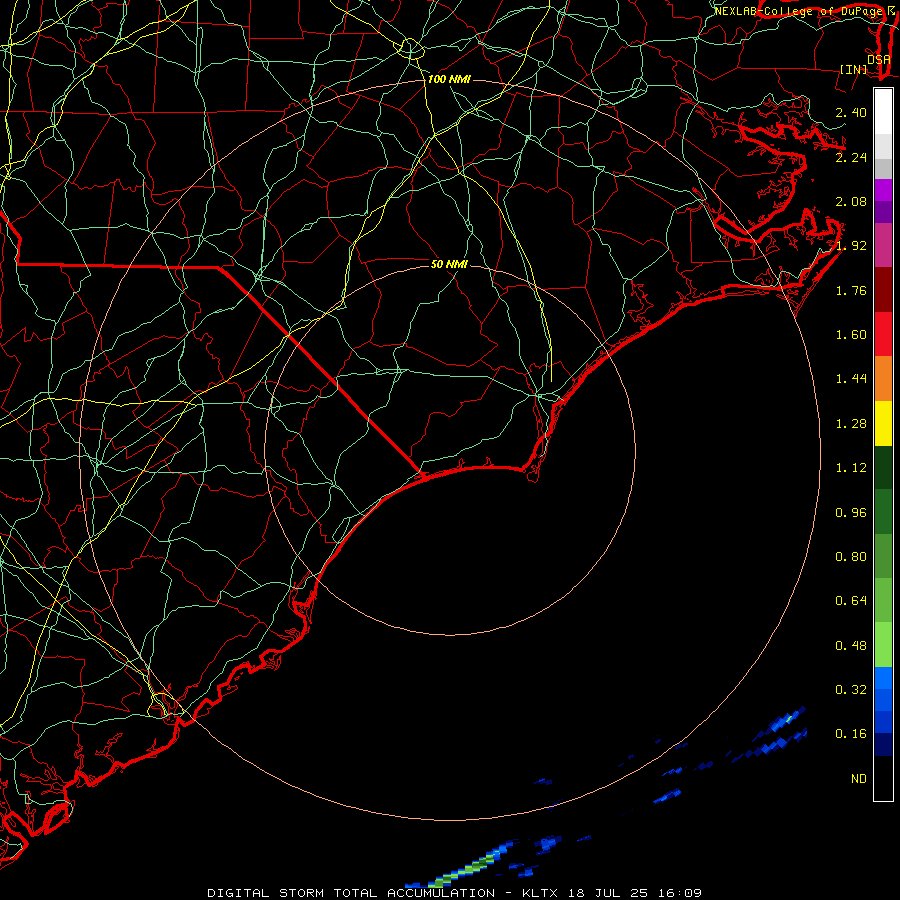The image size is (900, 900).
Task: Select the 0.48 scale value
Action: pos(851,646)
